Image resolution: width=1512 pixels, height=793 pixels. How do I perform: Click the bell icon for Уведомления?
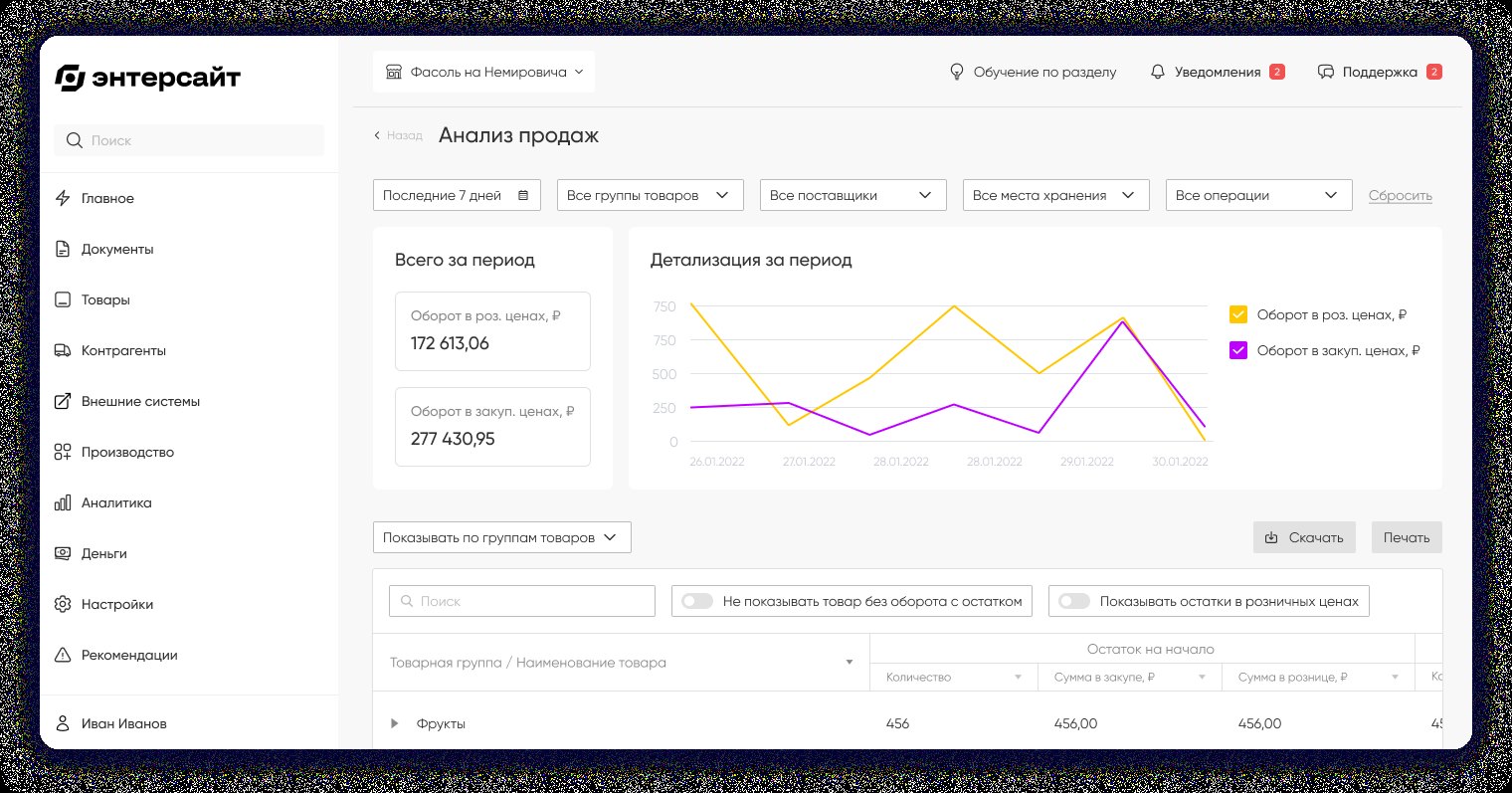coord(1157,72)
